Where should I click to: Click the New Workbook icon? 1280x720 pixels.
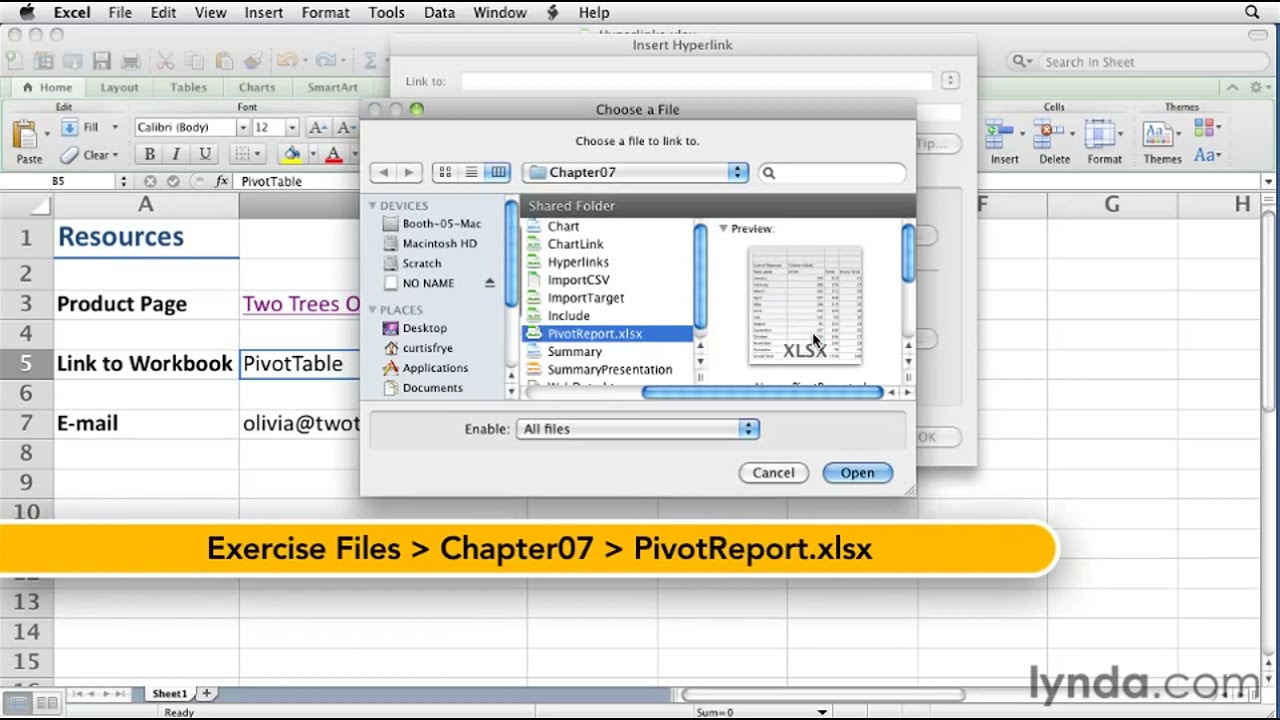(x=16, y=61)
